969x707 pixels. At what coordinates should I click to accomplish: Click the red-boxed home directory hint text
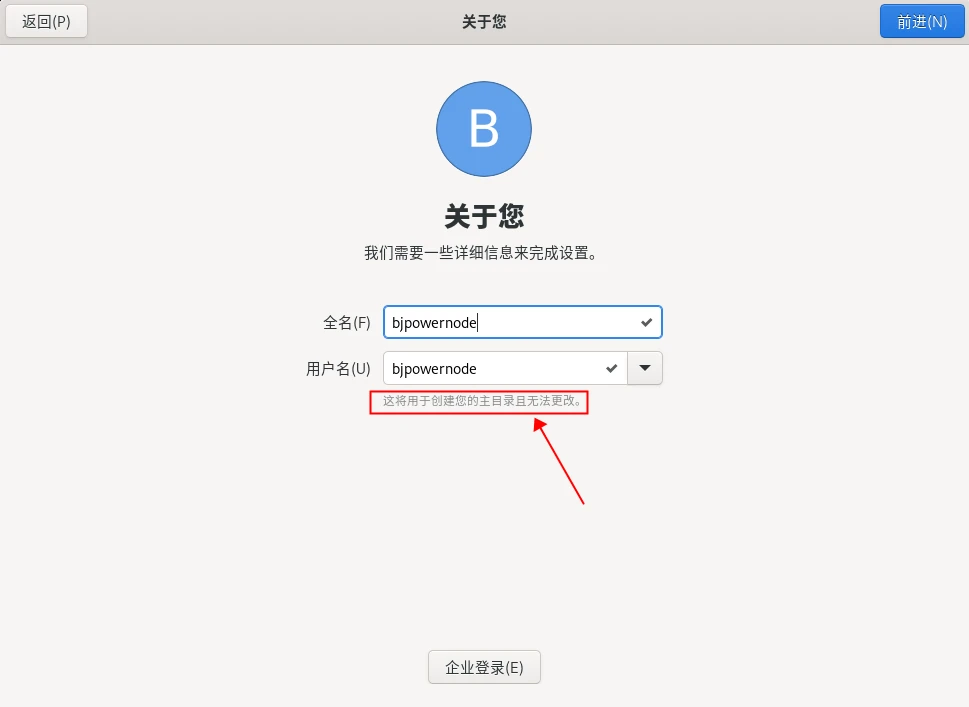[x=481, y=400]
